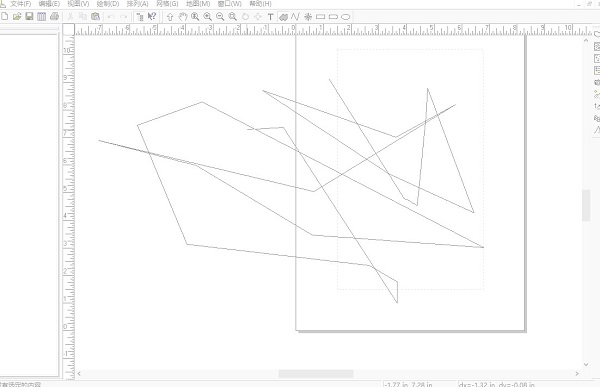Open the 网格(G) menu
600x387 pixels.
(167, 4)
